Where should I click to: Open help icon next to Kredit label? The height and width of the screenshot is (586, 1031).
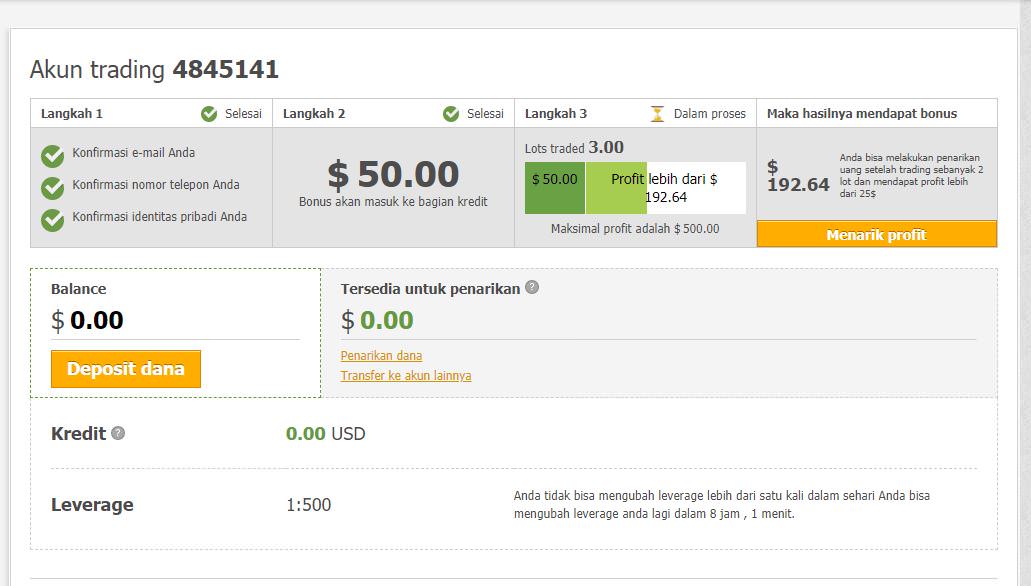(x=119, y=433)
